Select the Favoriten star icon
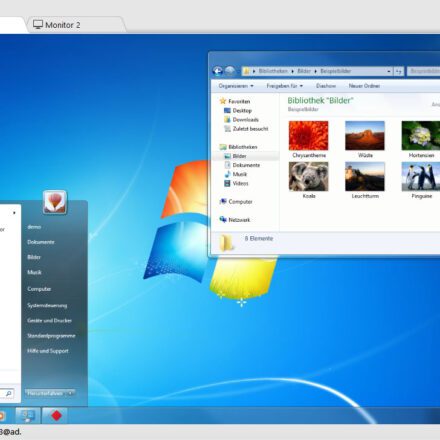Screen dimensions: 440x440 (223, 101)
